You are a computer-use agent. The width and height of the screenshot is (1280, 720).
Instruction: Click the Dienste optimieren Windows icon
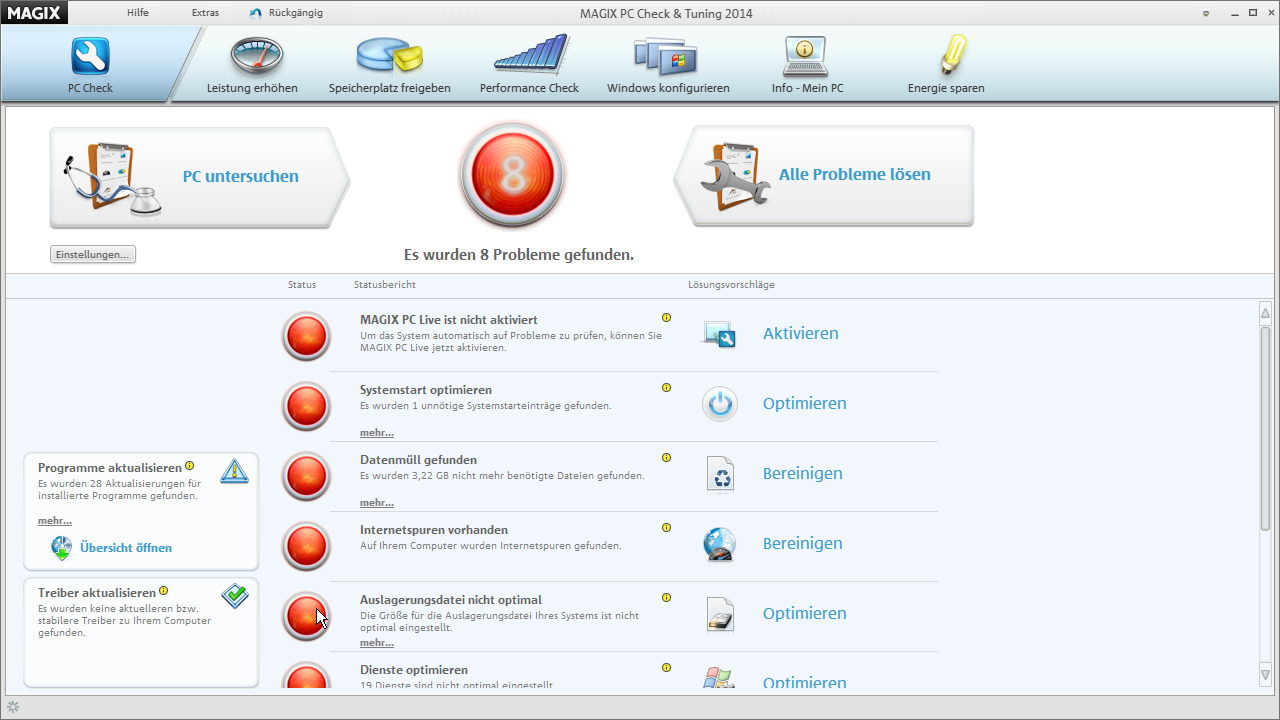(x=720, y=678)
